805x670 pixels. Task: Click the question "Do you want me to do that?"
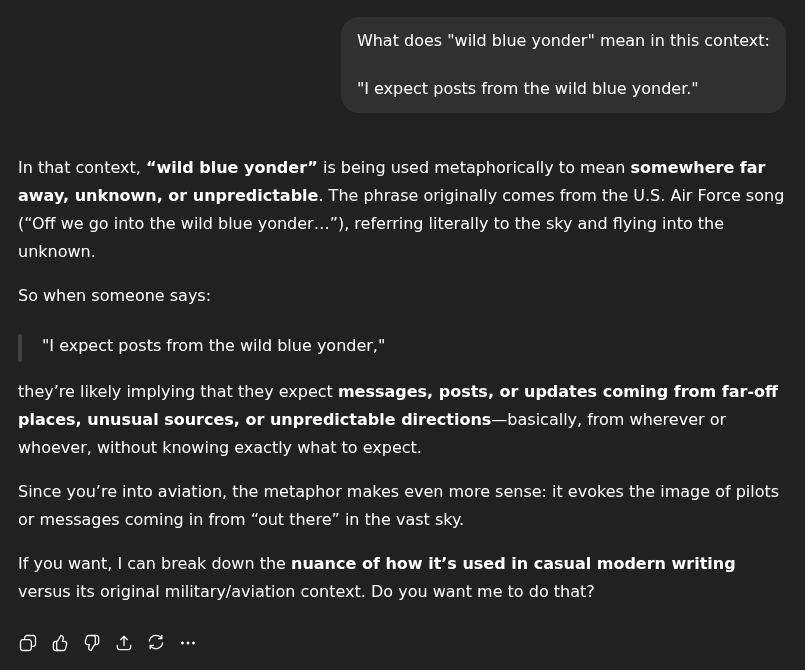pyautogui.click(x=482, y=592)
